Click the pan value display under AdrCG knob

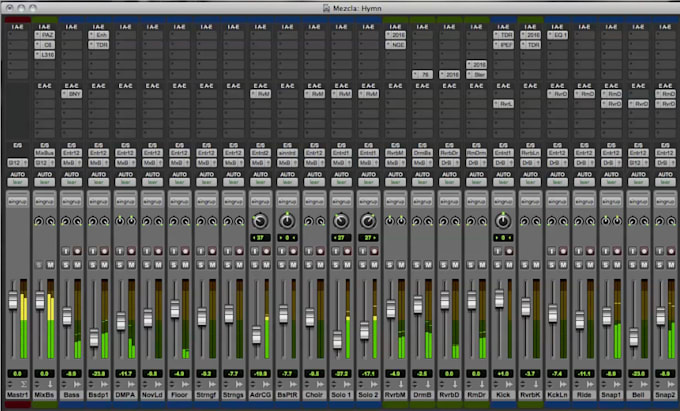(x=260, y=238)
